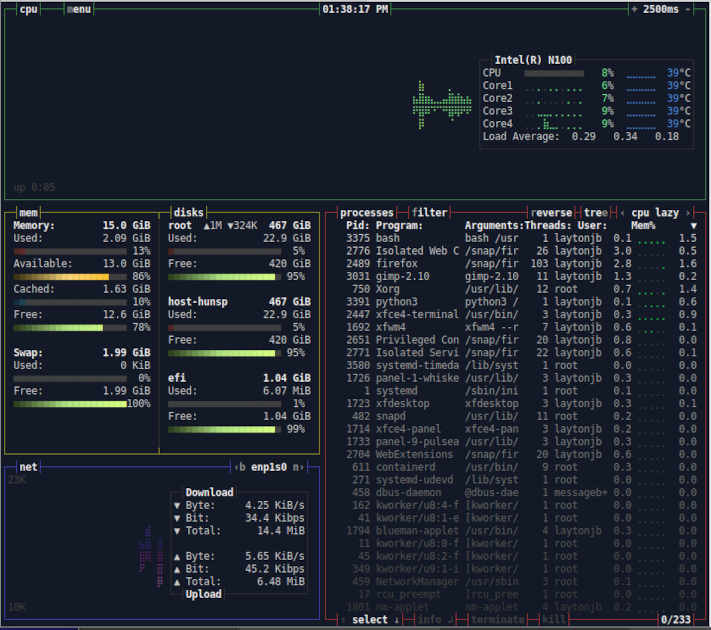Select the xfce4-terminal process 2447
Viewport: 711px width, 630px height.
coord(515,314)
